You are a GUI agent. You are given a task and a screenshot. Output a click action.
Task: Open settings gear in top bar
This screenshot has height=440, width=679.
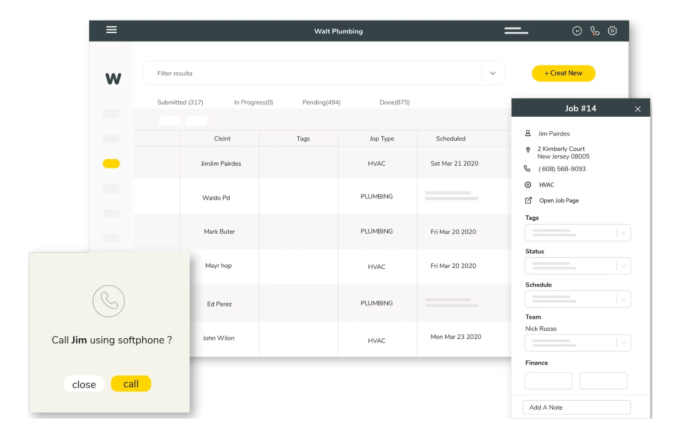point(612,31)
